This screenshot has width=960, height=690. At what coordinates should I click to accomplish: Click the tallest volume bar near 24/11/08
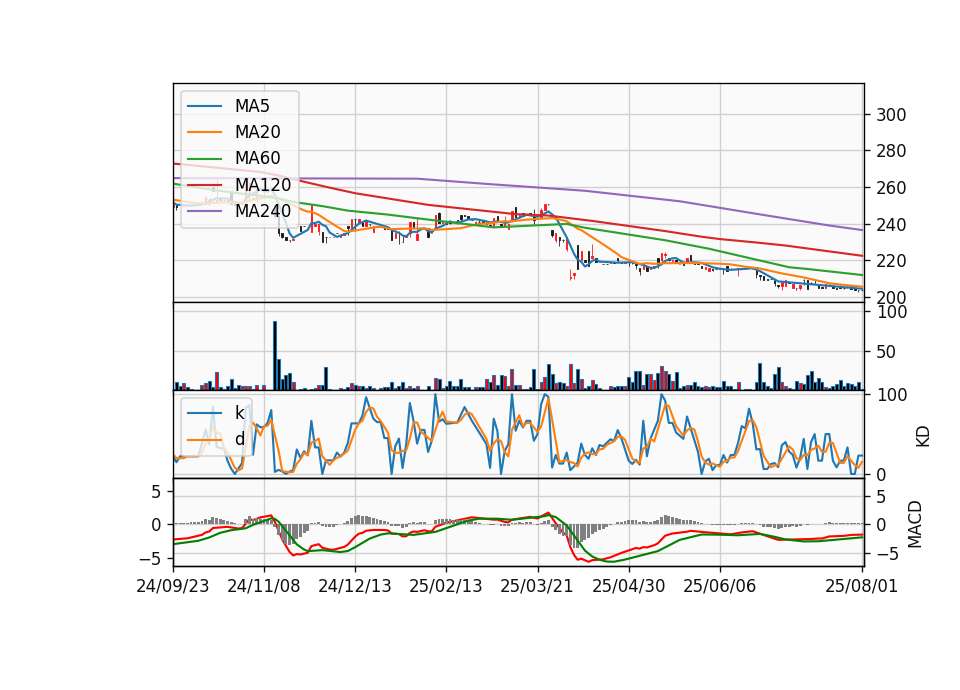tap(275, 356)
